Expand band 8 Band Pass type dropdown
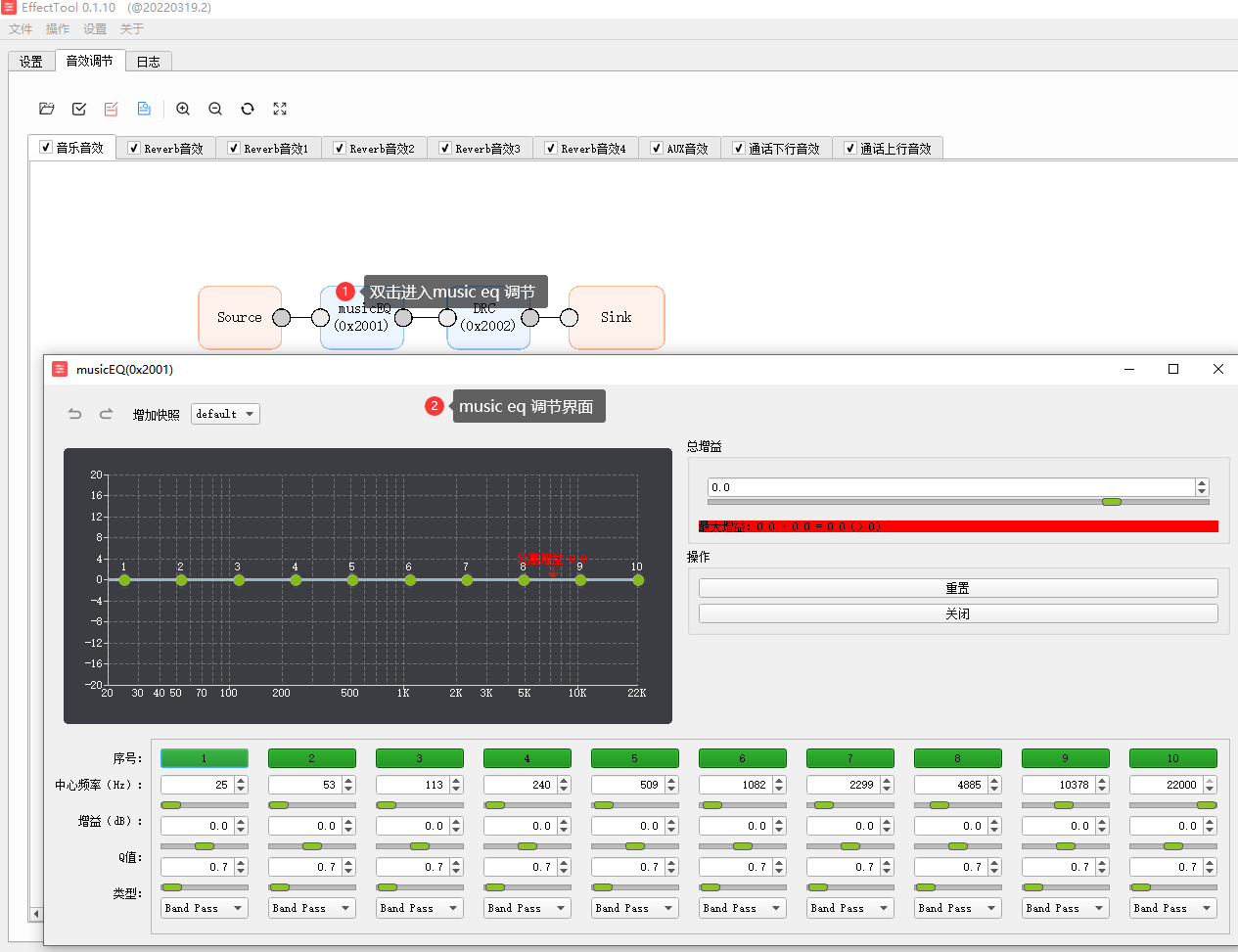1238x952 pixels. click(x=958, y=908)
